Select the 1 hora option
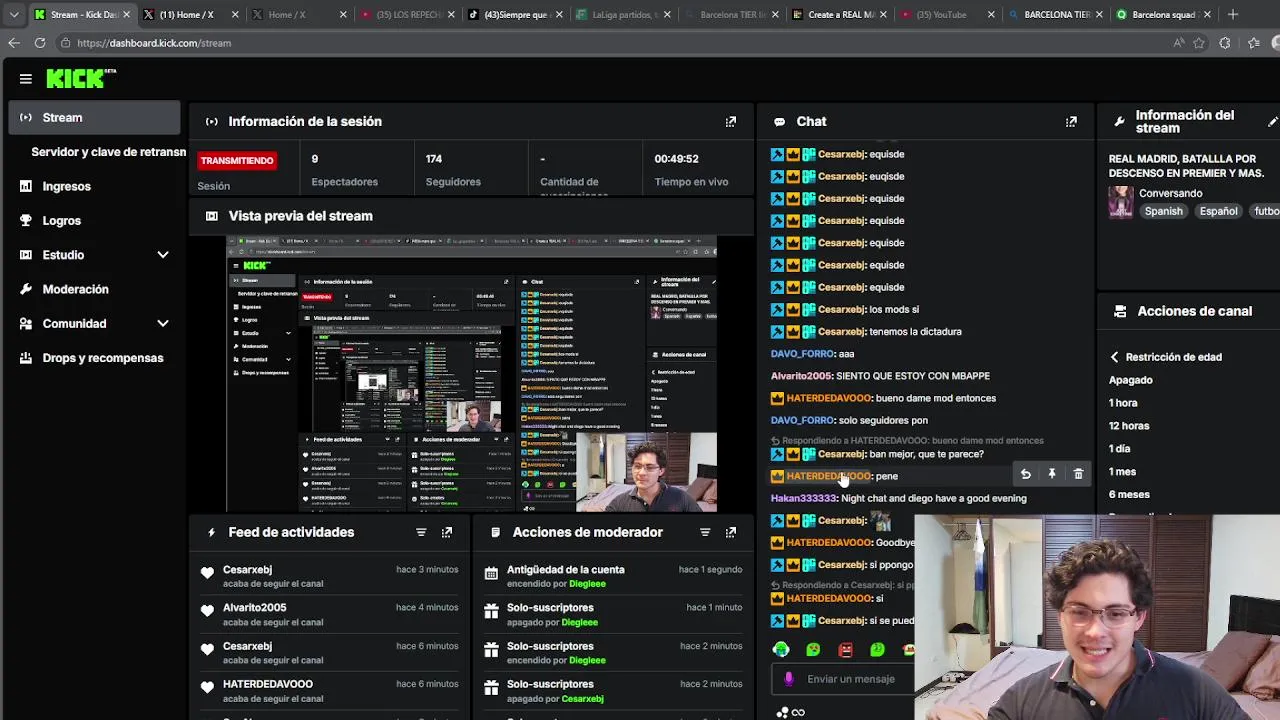Image resolution: width=1280 pixels, height=720 pixels. coord(1123,403)
